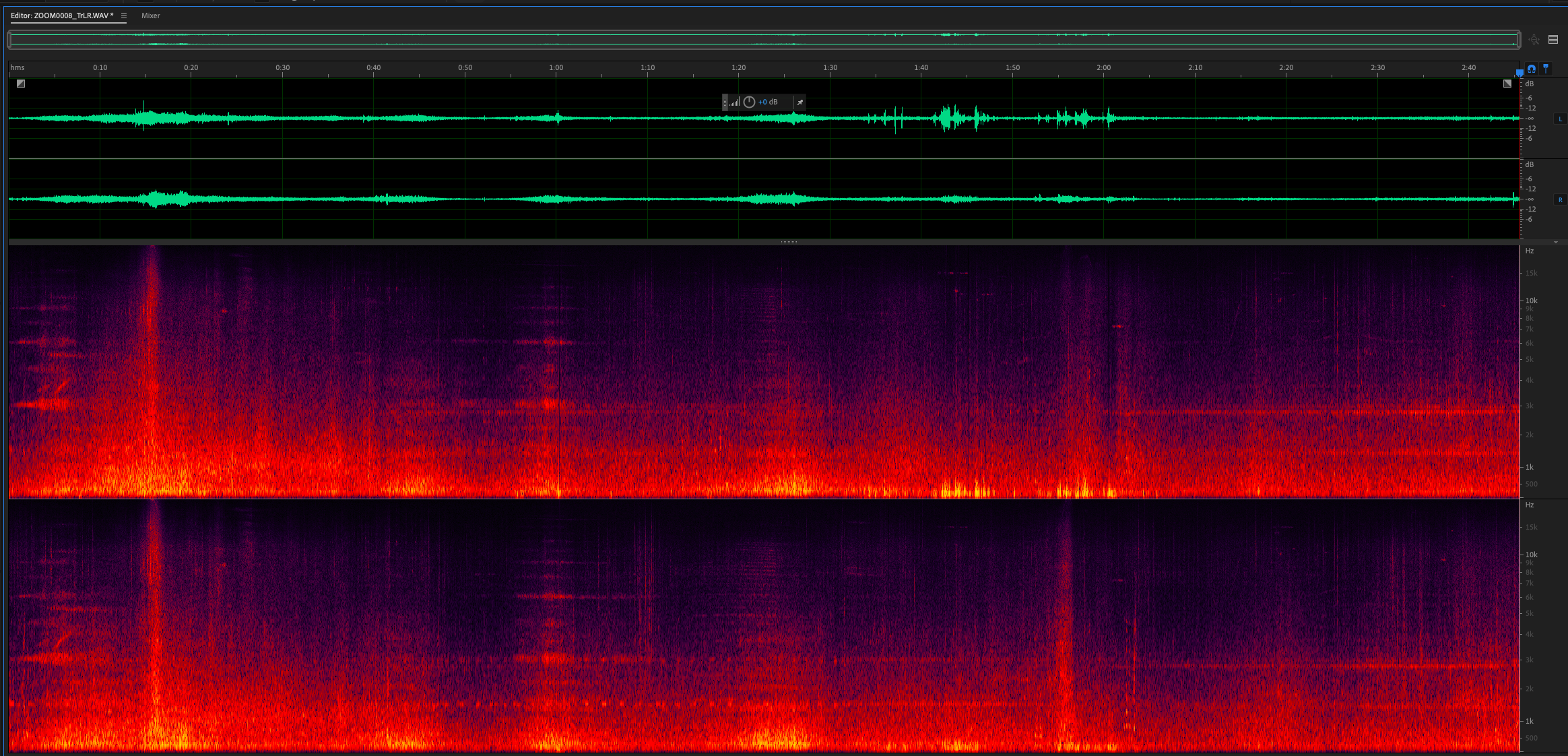The height and width of the screenshot is (756, 1568).
Task: Click the zoom out full navigator icon
Action: [1534, 40]
